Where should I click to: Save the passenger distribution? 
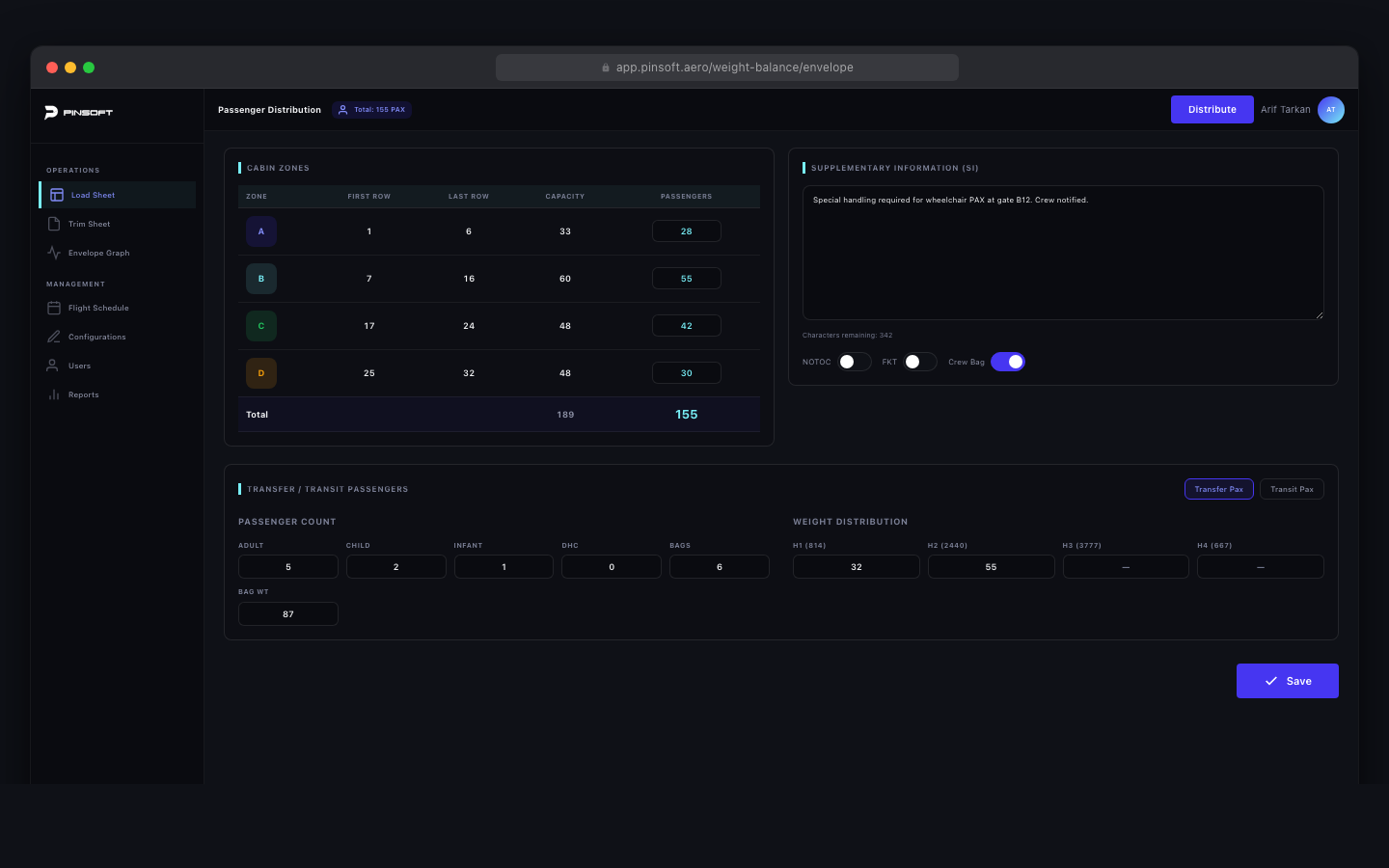1287,680
